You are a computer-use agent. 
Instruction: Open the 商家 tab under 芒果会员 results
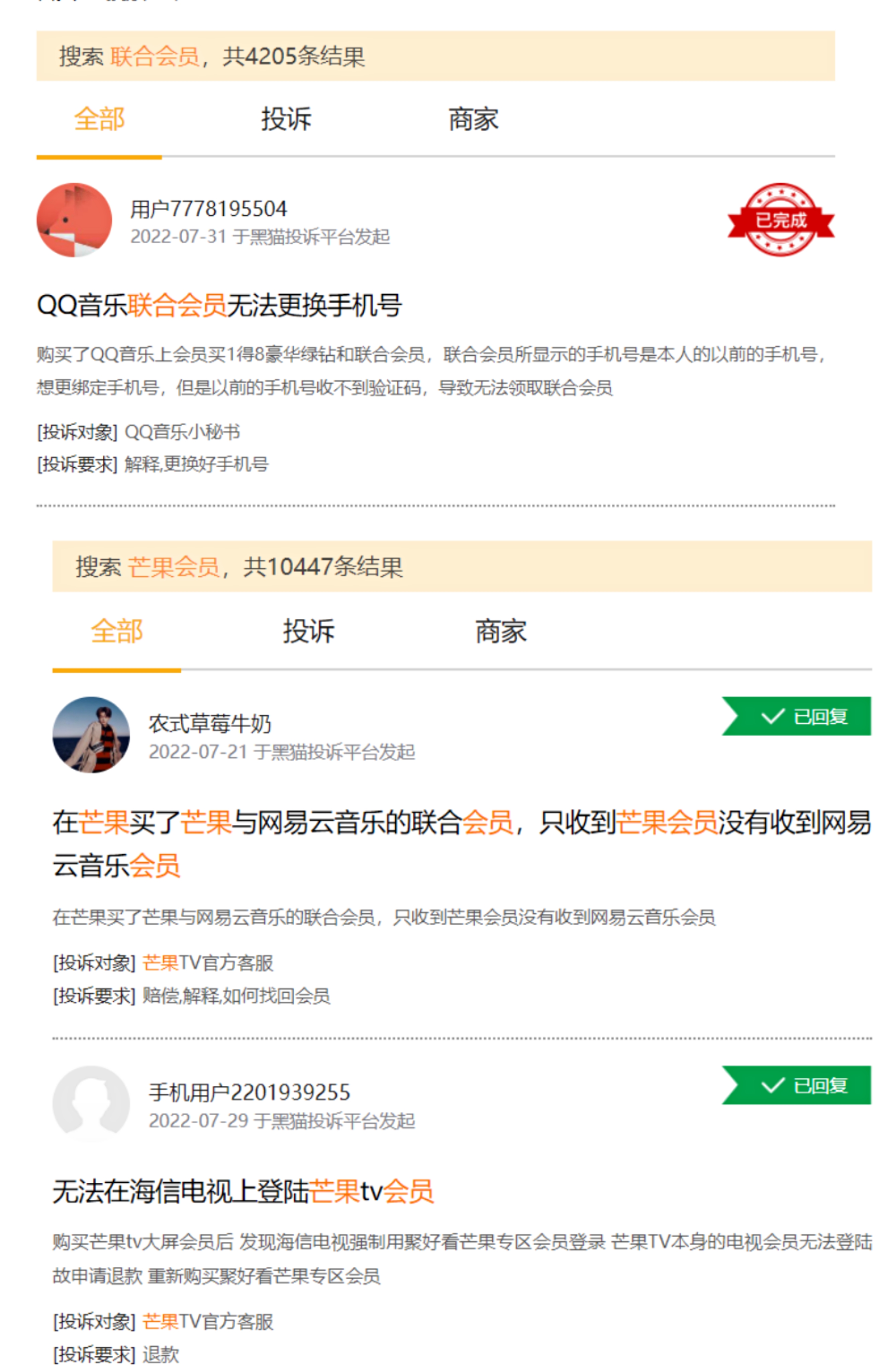501,631
